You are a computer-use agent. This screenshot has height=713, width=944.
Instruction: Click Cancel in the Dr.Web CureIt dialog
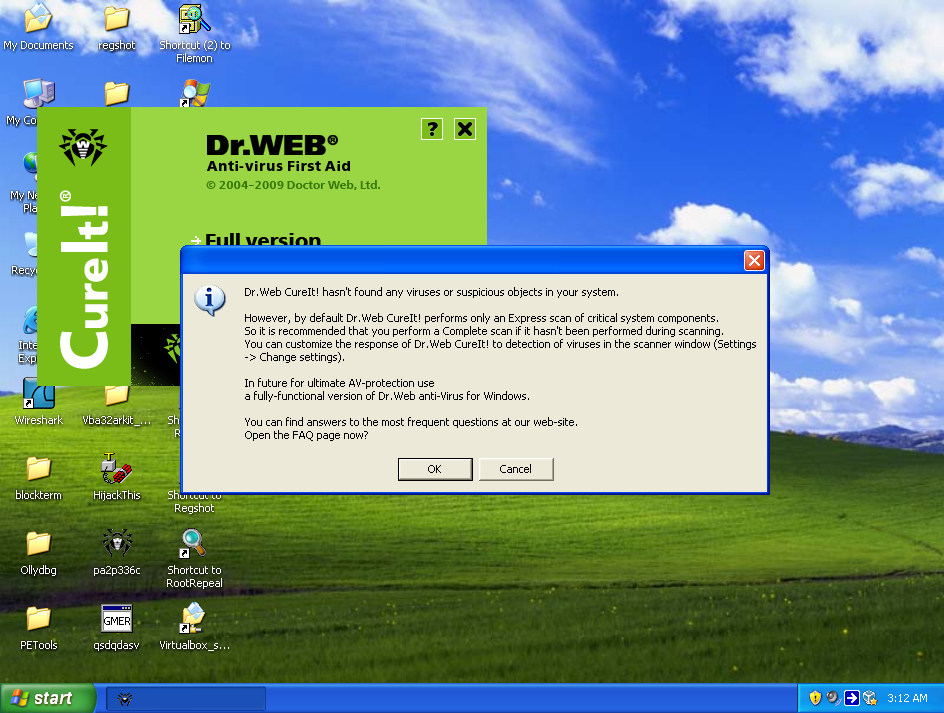[x=515, y=469]
